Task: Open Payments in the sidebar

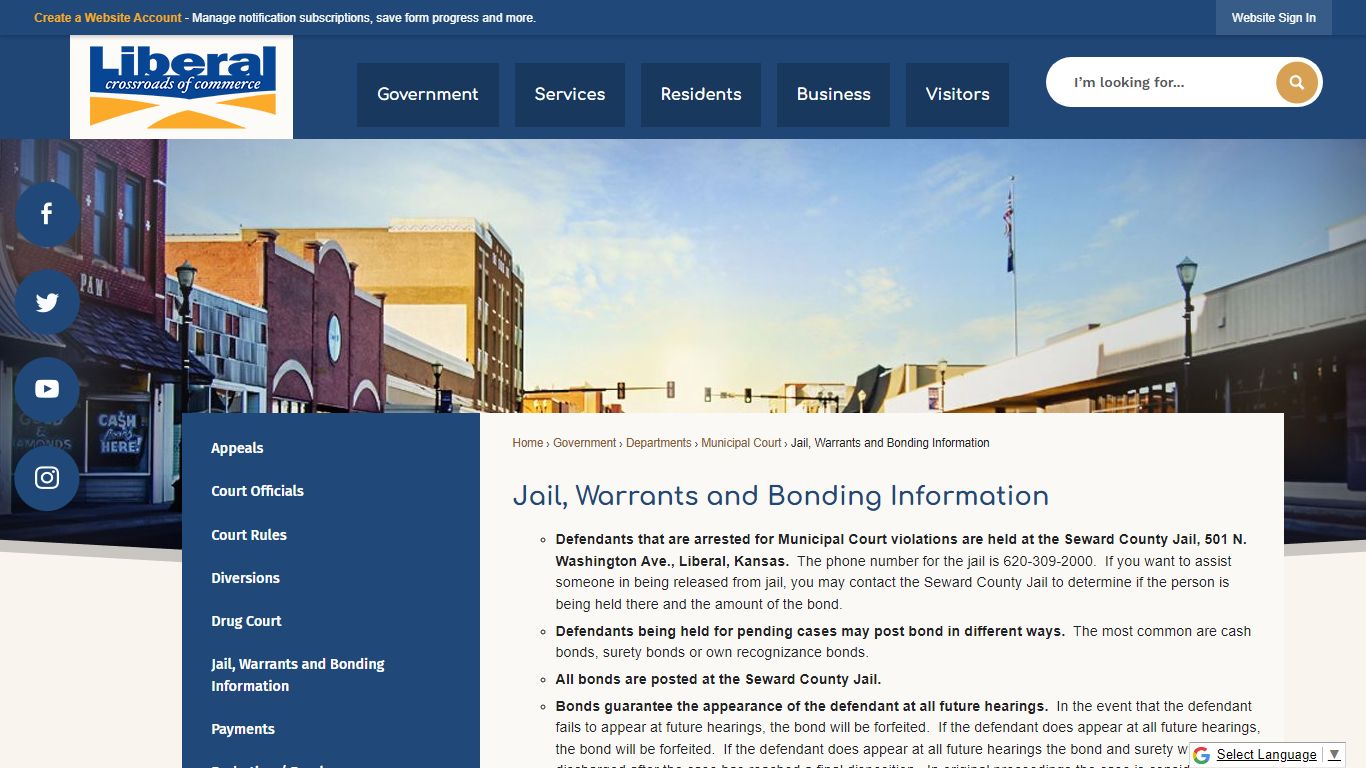Action: point(243,729)
